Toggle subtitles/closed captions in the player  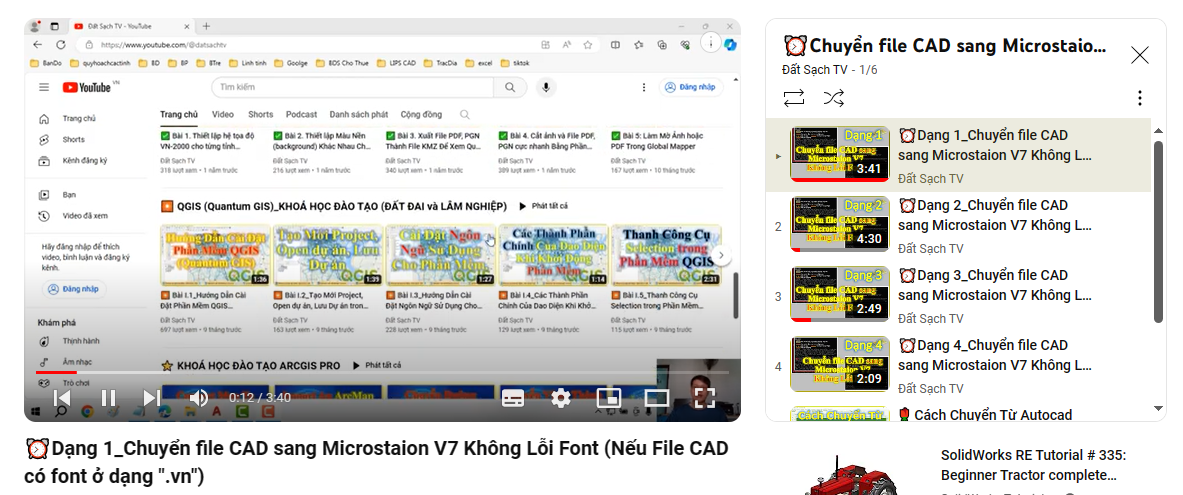click(513, 398)
